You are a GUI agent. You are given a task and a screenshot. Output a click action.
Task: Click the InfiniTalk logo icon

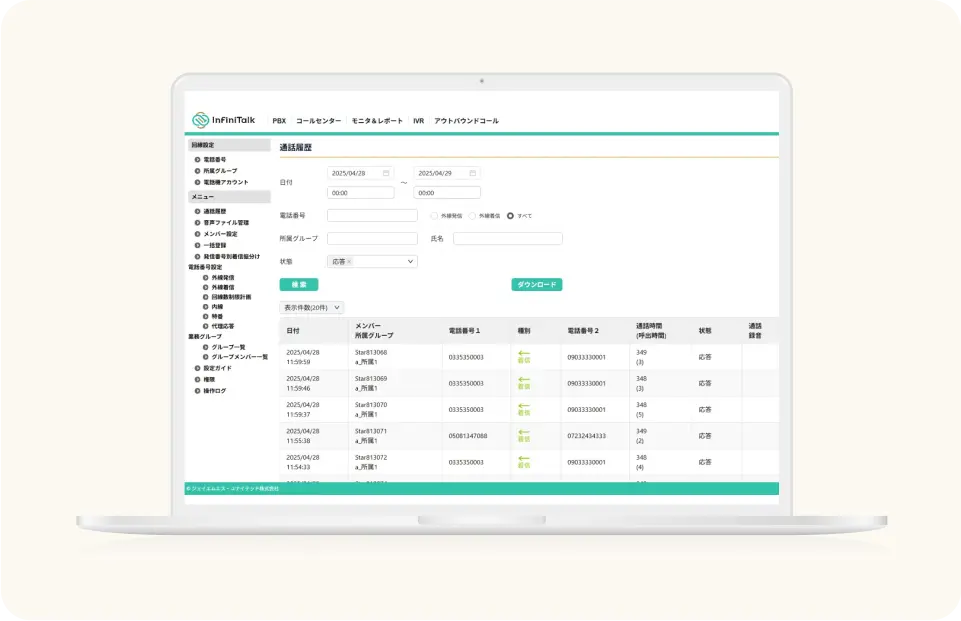(200, 120)
